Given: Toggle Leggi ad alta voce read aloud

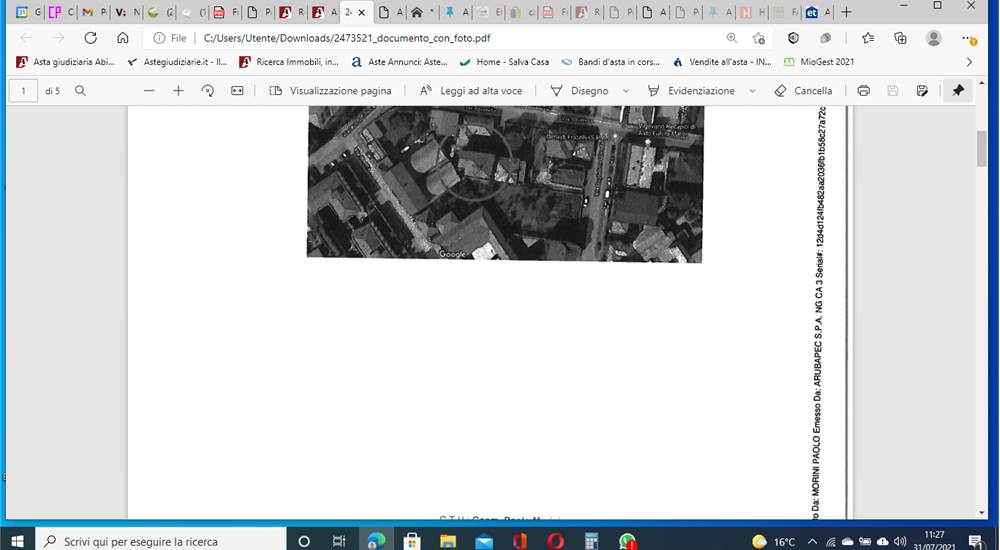Looking at the screenshot, I should click(x=471, y=91).
